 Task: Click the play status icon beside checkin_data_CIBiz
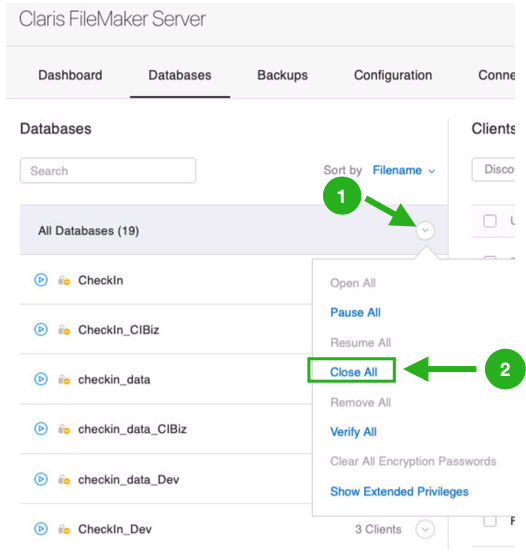point(41,429)
